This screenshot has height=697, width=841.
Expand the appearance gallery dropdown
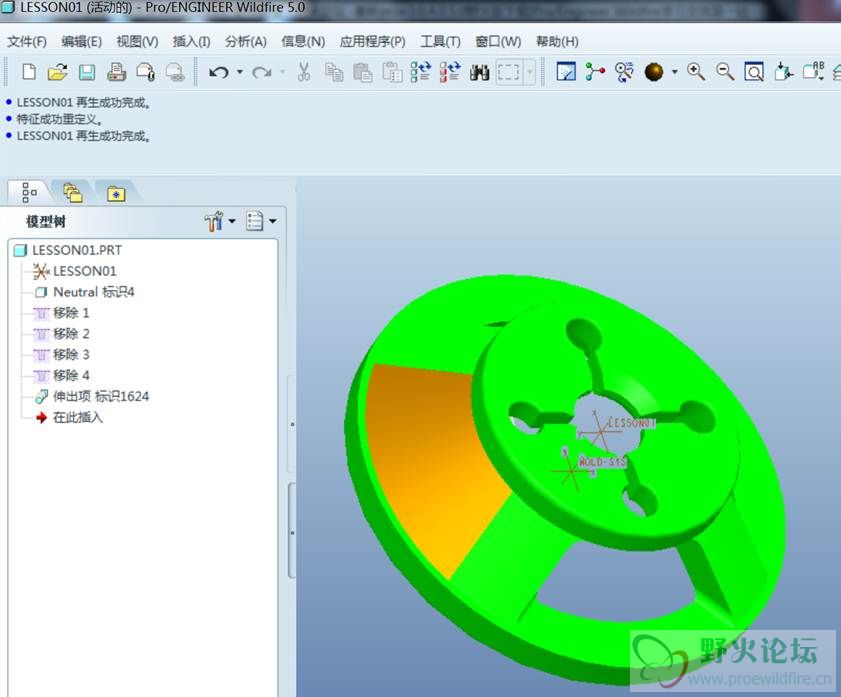pyautogui.click(x=674, y=72)
